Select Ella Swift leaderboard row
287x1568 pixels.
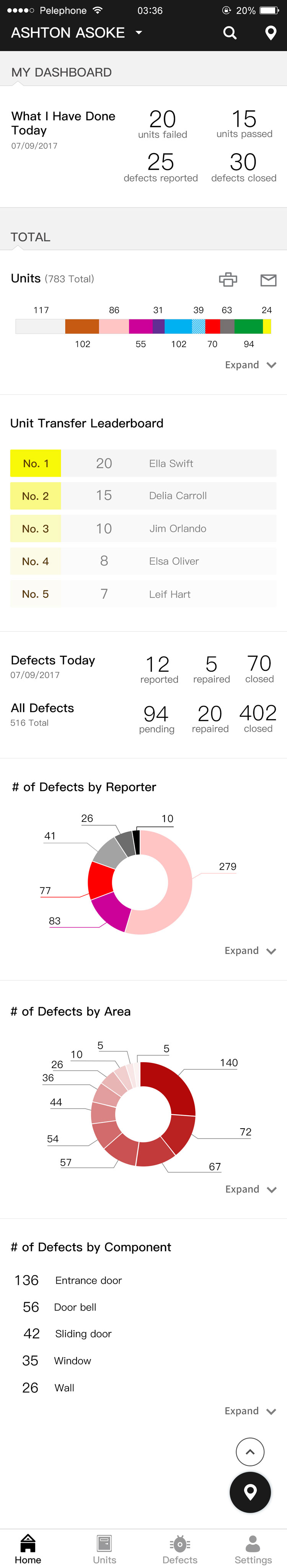click(143, 463)
